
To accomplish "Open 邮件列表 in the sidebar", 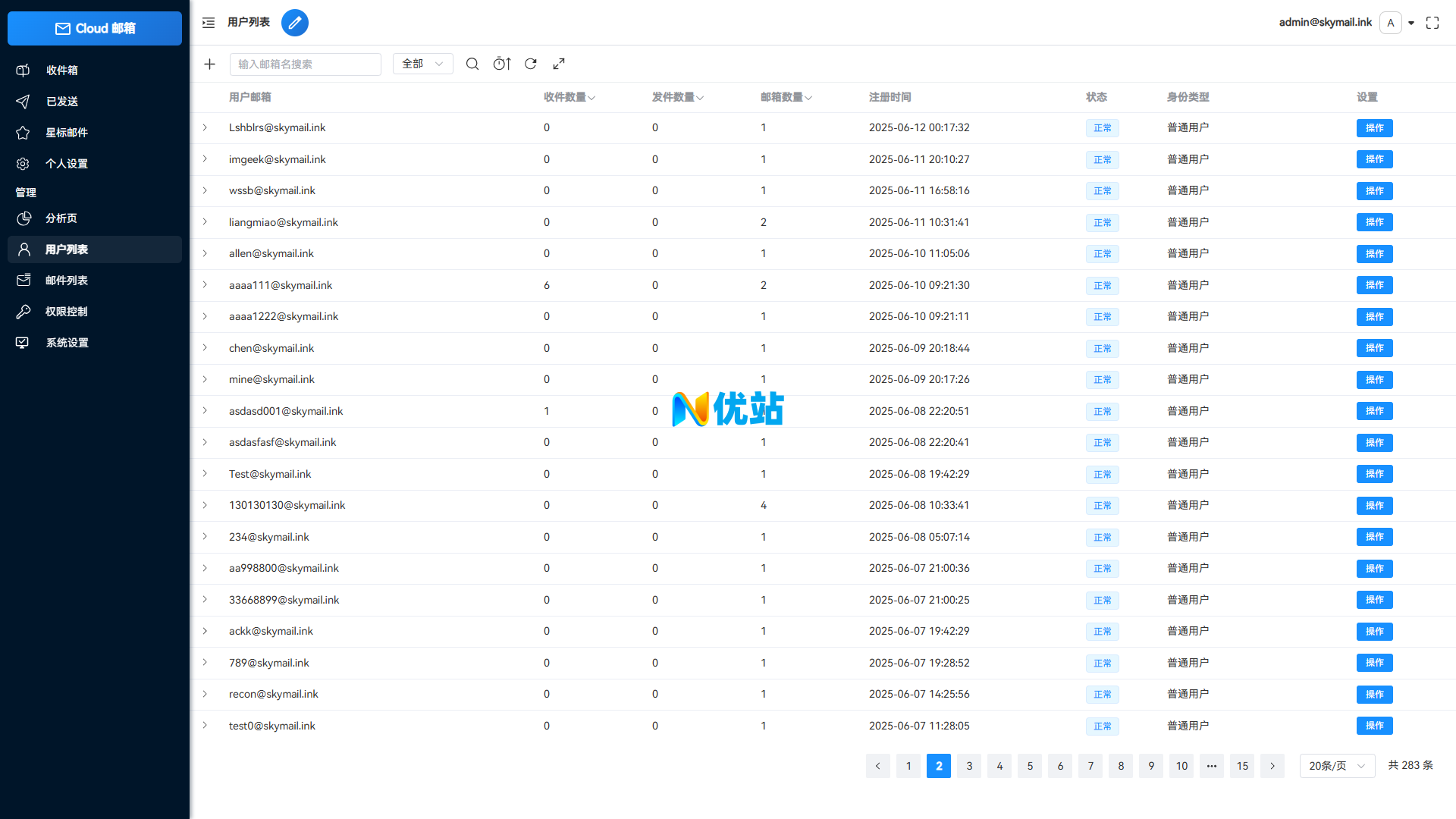I will tap(67, 281).
